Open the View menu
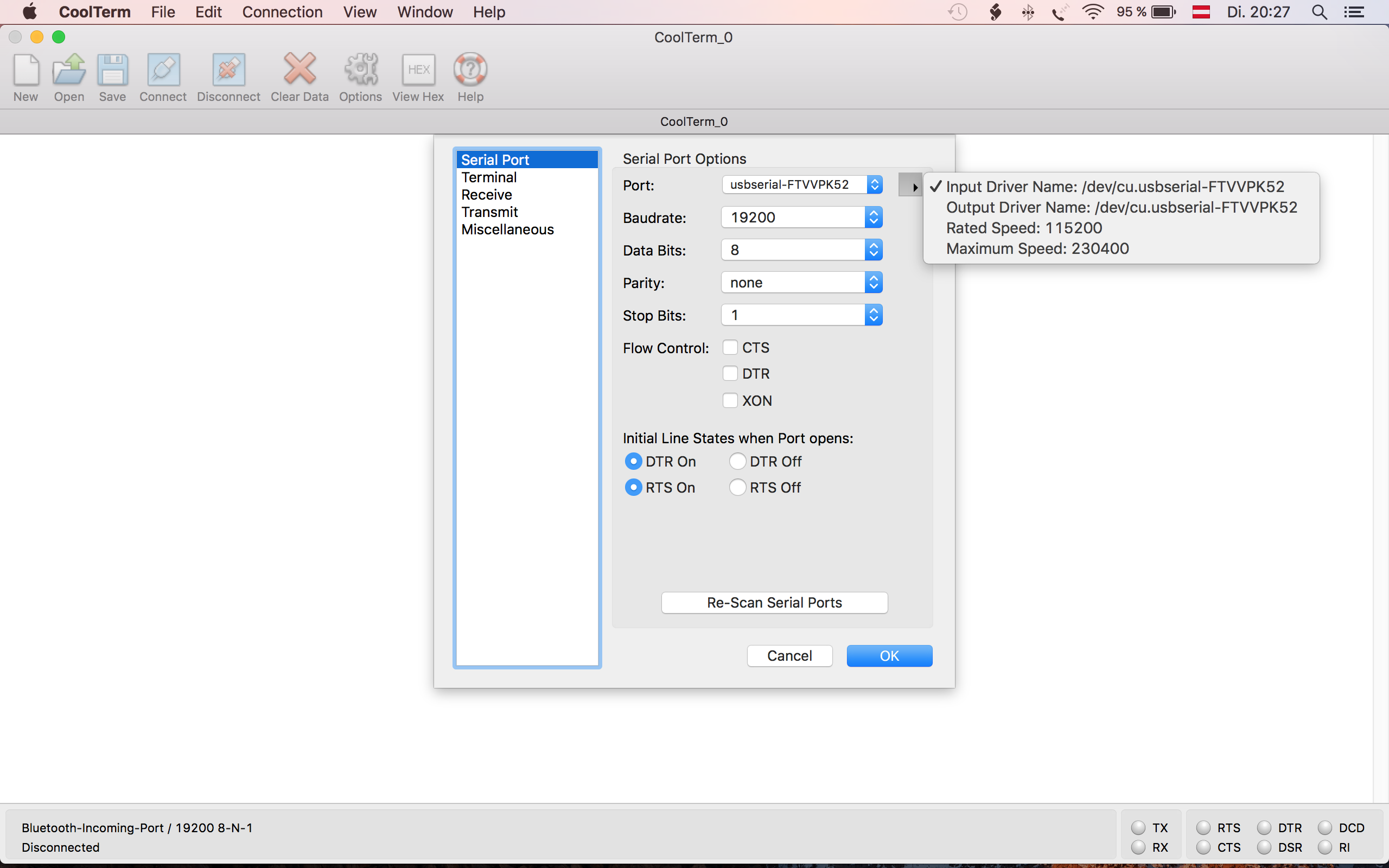This screenshot has height=868, width=1389. tap(360, 12)
